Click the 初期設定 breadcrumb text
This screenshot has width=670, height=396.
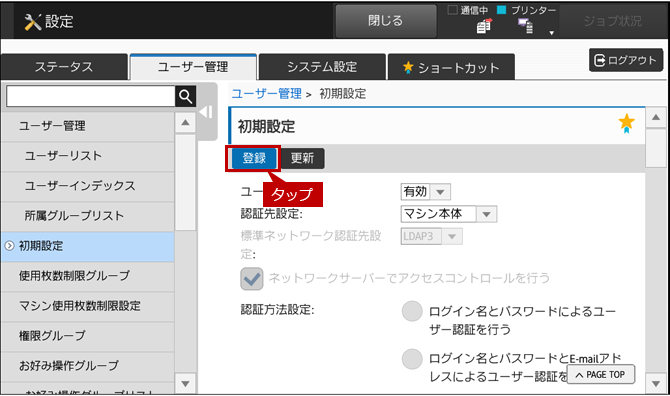tap(343, 94)
